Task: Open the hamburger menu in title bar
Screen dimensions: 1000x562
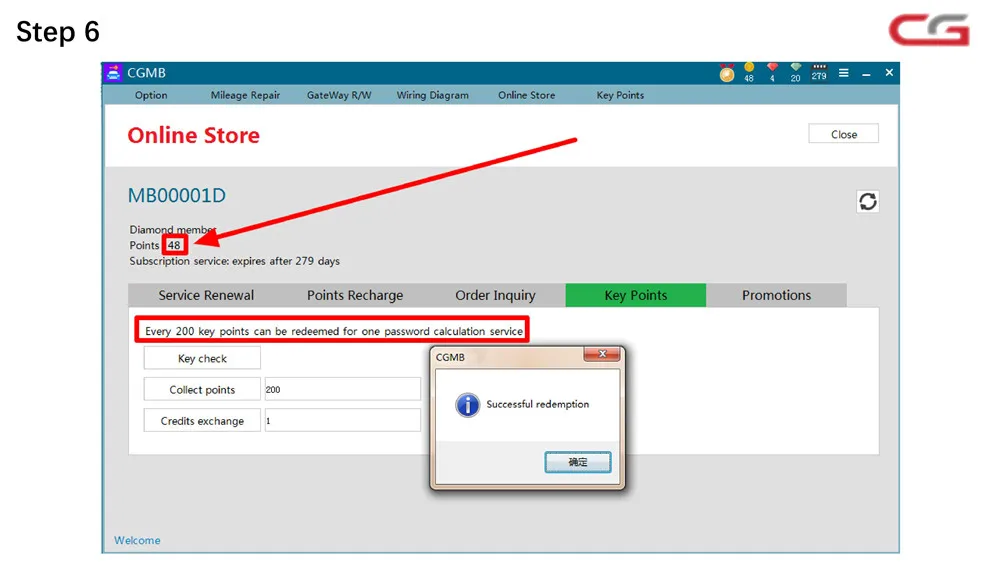Action: tap(844, 73)
